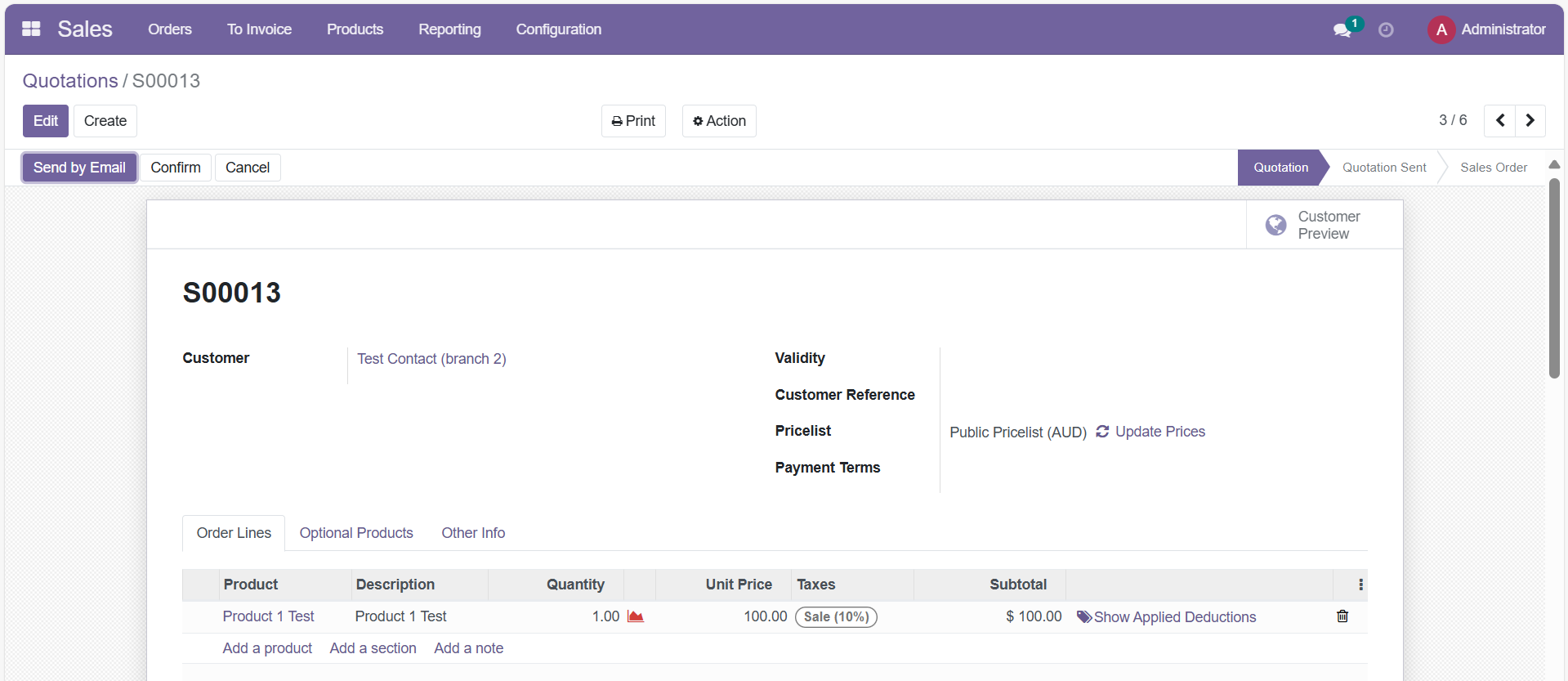Click the Product 1 Test description cell

pos(400,616)
